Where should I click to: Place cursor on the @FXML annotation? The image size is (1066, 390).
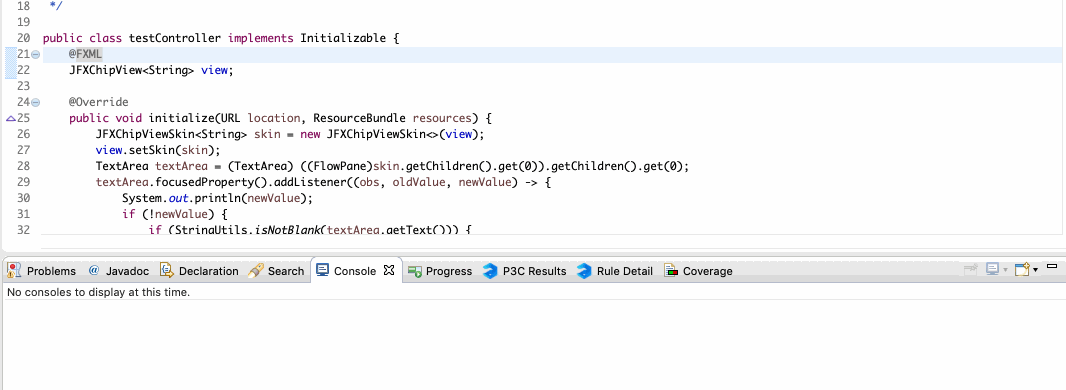point(85,54)
